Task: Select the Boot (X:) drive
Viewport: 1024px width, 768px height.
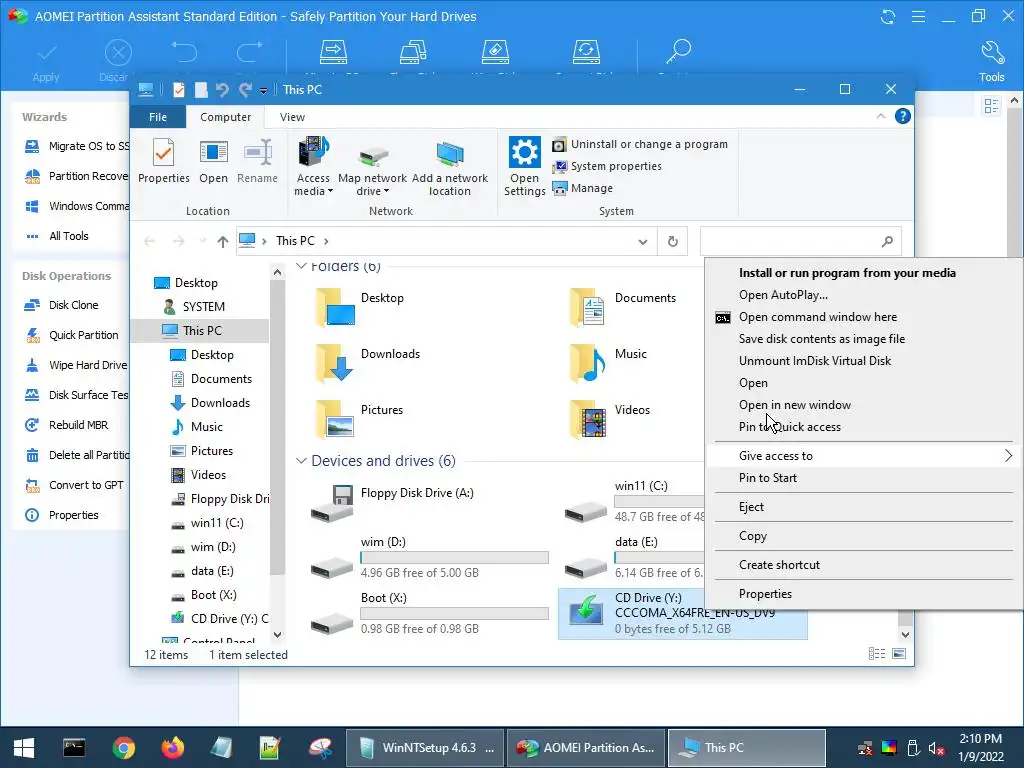Action: point(429,616)
